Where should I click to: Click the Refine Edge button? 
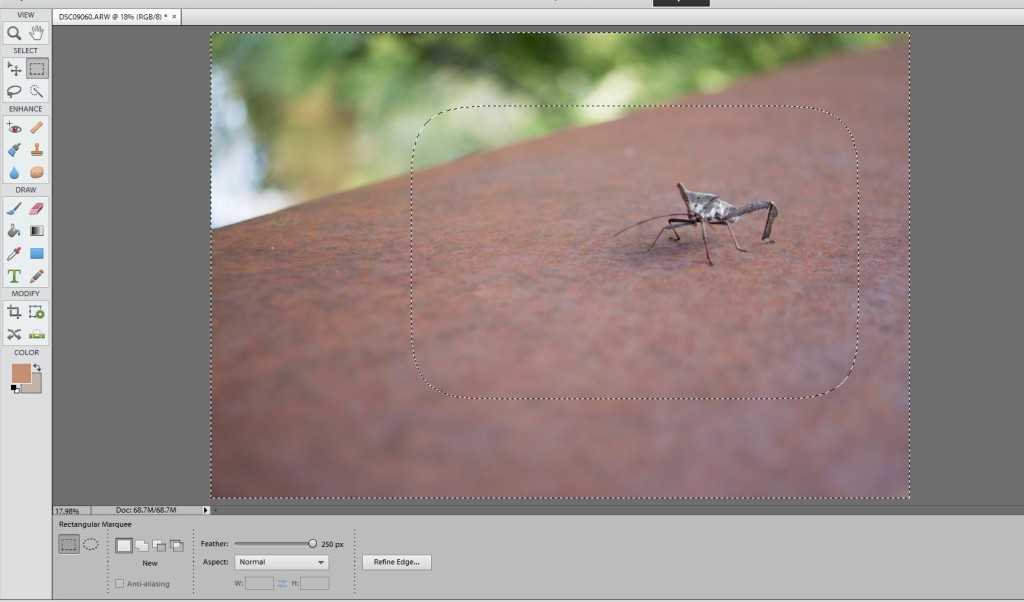[x=397, y=562]
